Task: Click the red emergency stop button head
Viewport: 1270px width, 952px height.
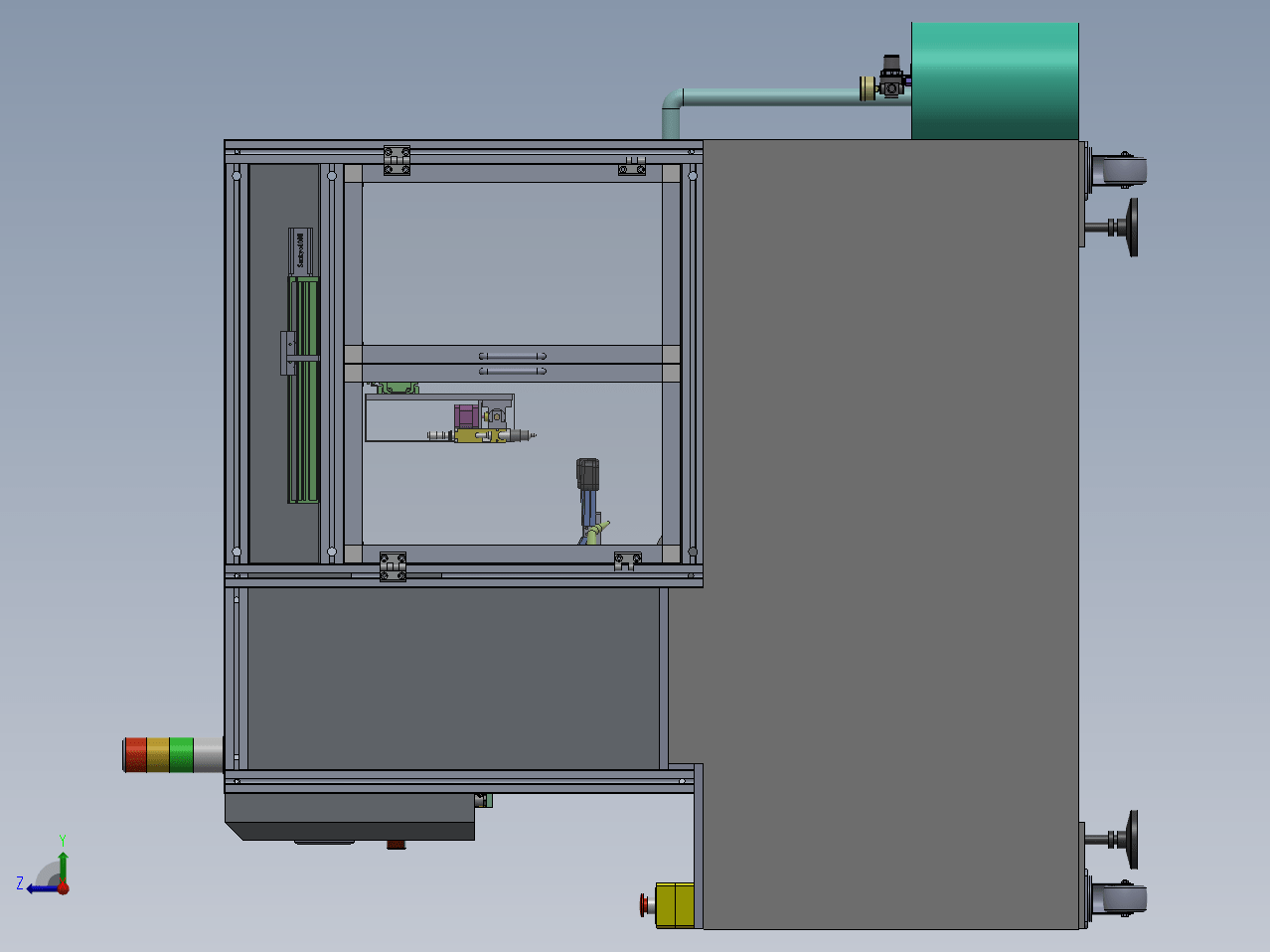Action: point(644,904)
